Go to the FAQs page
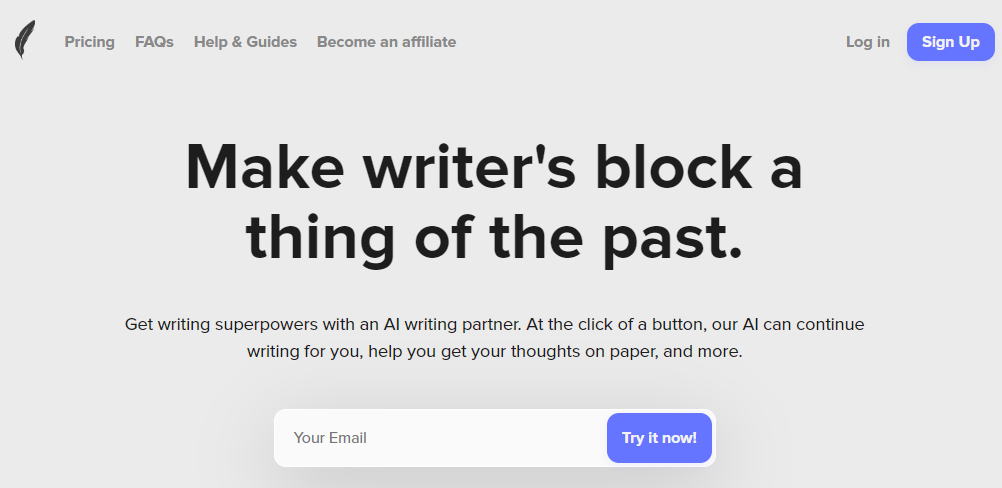Screen dimensions: 1002x488 point(154,42)
